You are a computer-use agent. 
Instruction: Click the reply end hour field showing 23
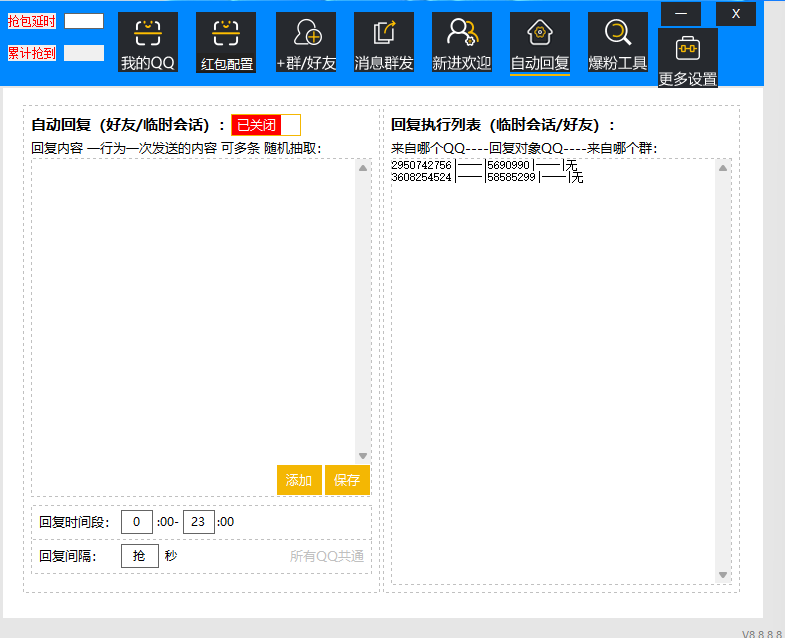[x=199, y=522]
